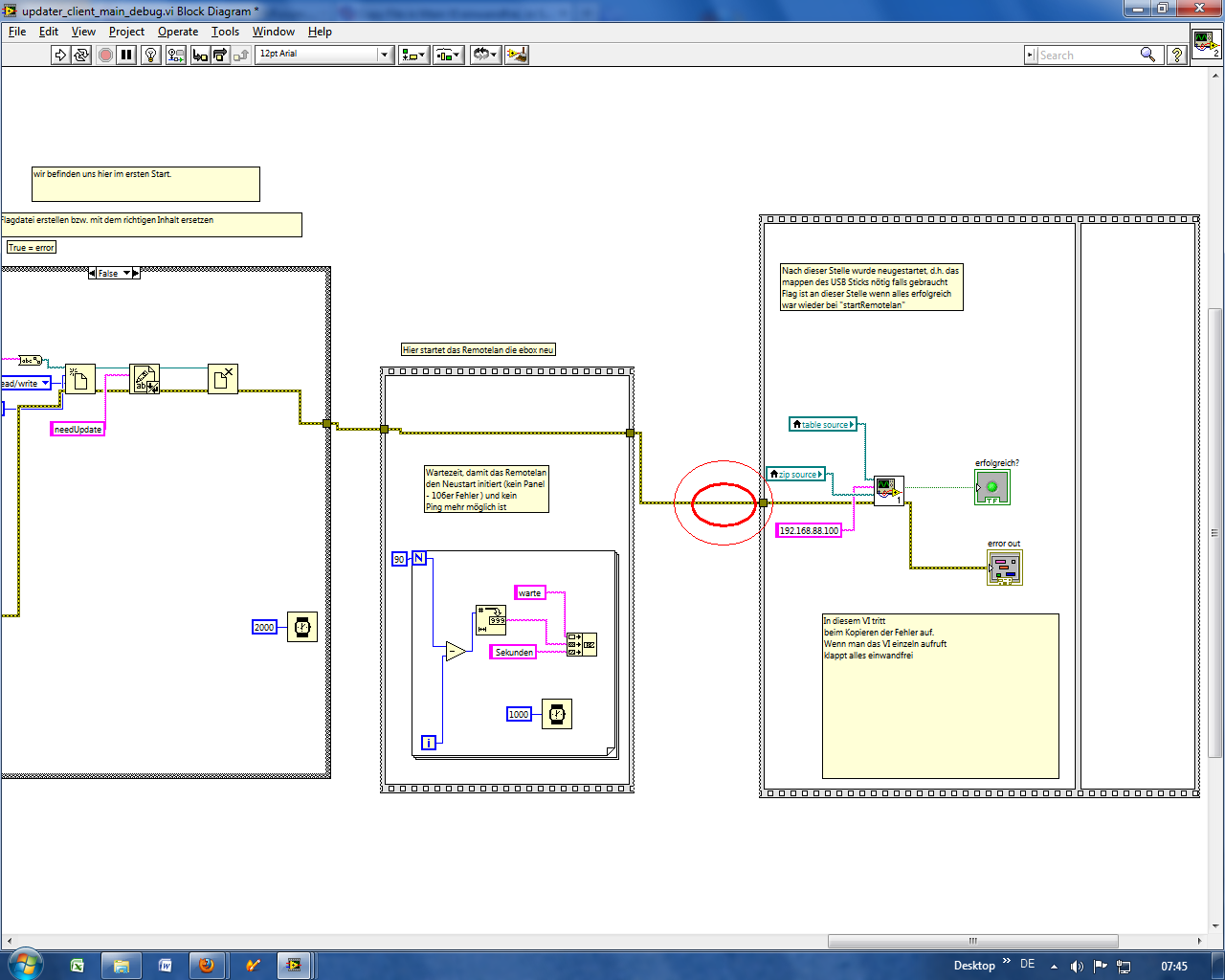Screen dimensions: 1225x980
Task: Toggle Retain Wire Values
Action: point(175,55)
